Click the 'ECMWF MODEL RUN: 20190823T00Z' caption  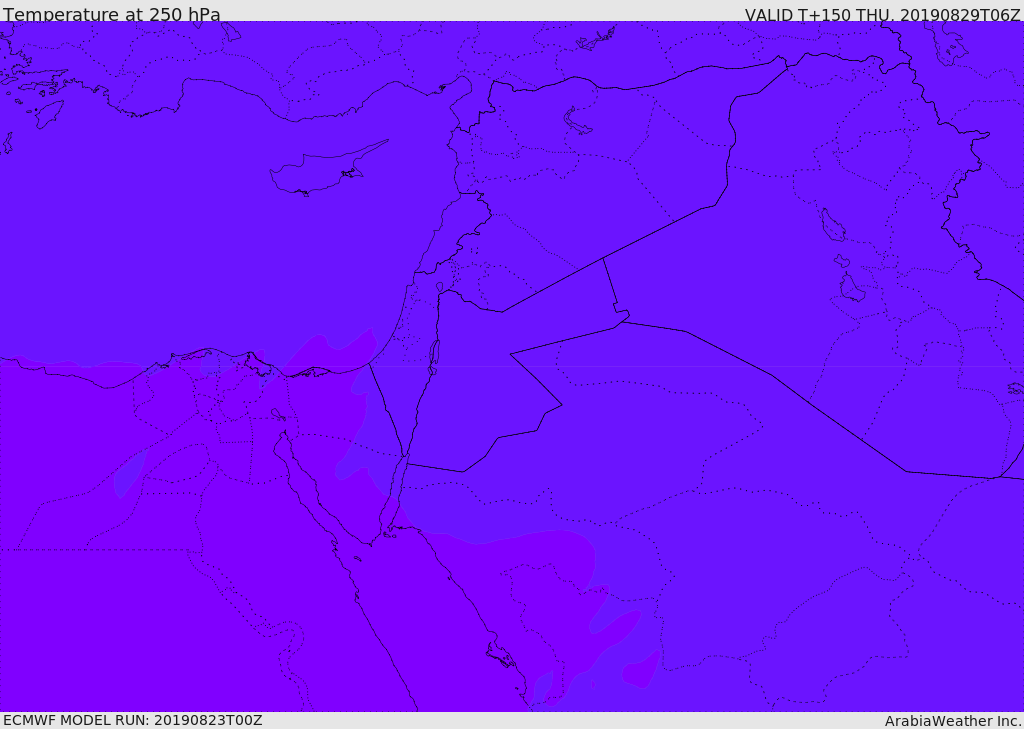click(x=133, y=720)
